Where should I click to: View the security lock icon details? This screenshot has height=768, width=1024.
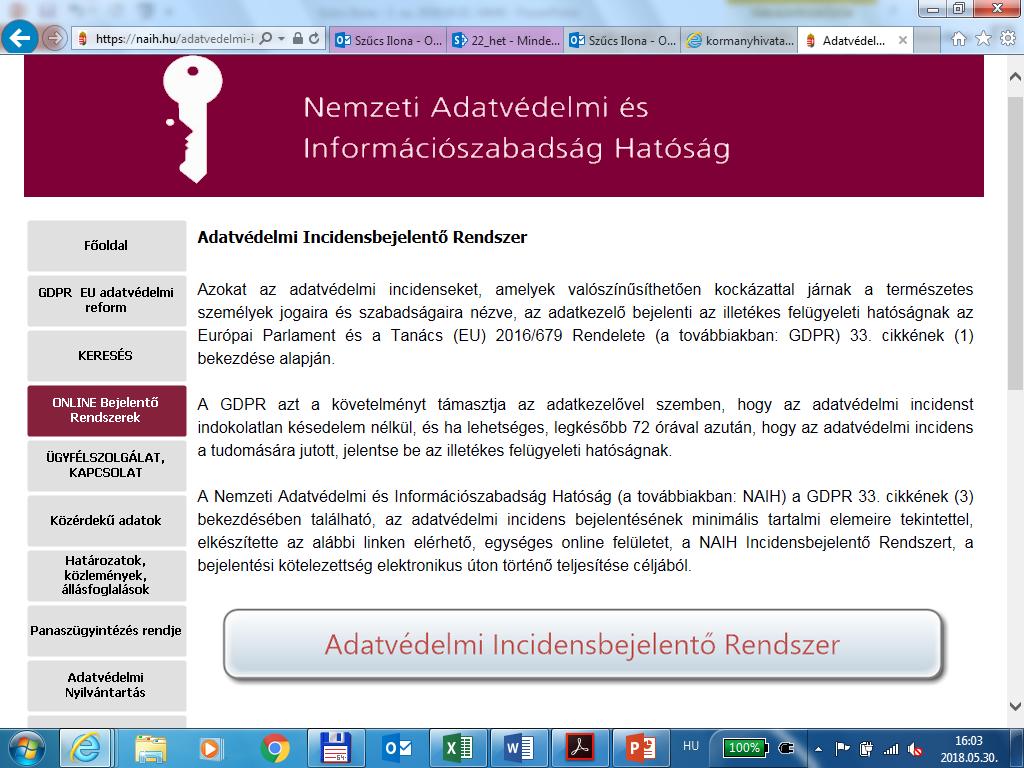point(298,39)
